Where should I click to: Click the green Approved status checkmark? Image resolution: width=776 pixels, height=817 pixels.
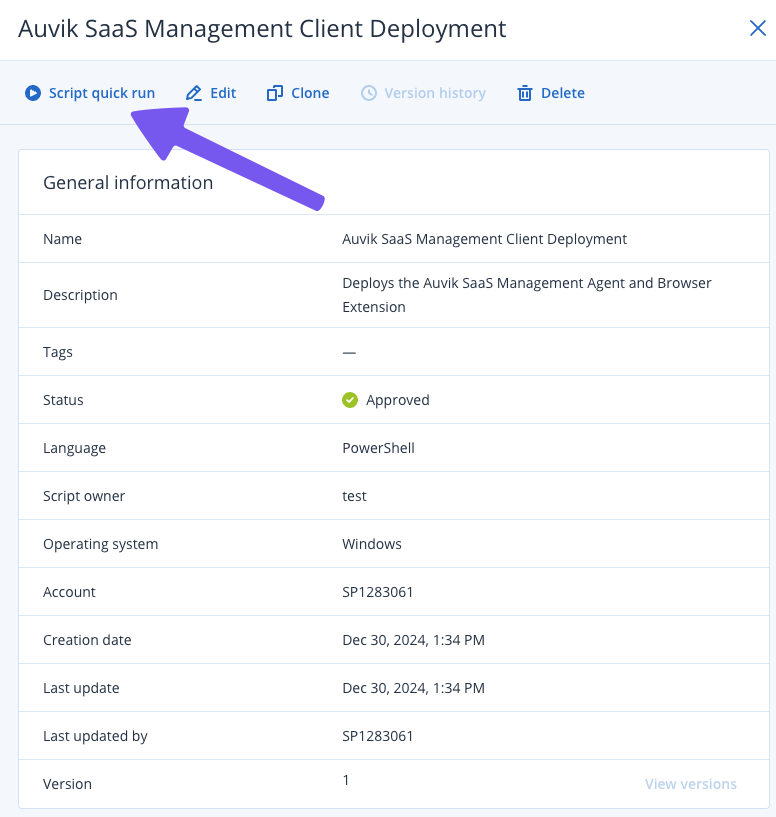350,400
